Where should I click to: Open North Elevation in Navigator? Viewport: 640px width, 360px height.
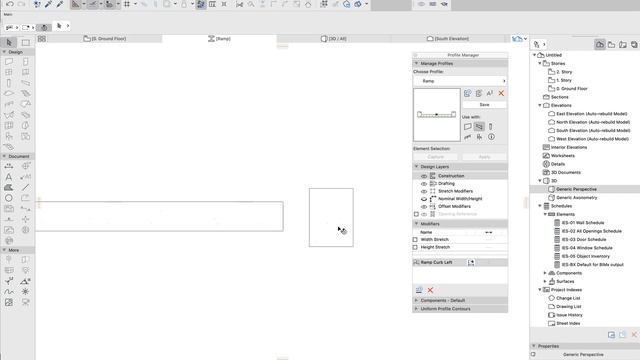(593, 122)
